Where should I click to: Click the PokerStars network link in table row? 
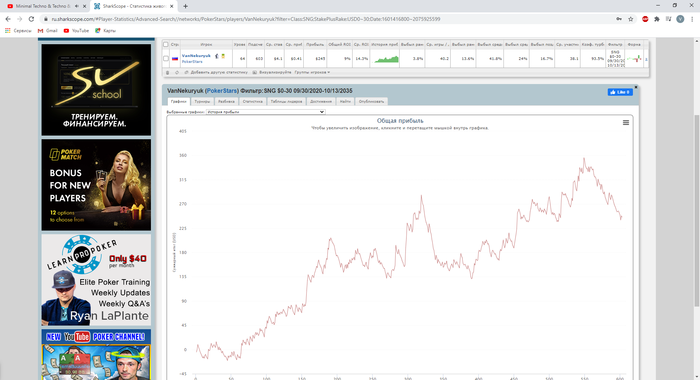(192, 62)
